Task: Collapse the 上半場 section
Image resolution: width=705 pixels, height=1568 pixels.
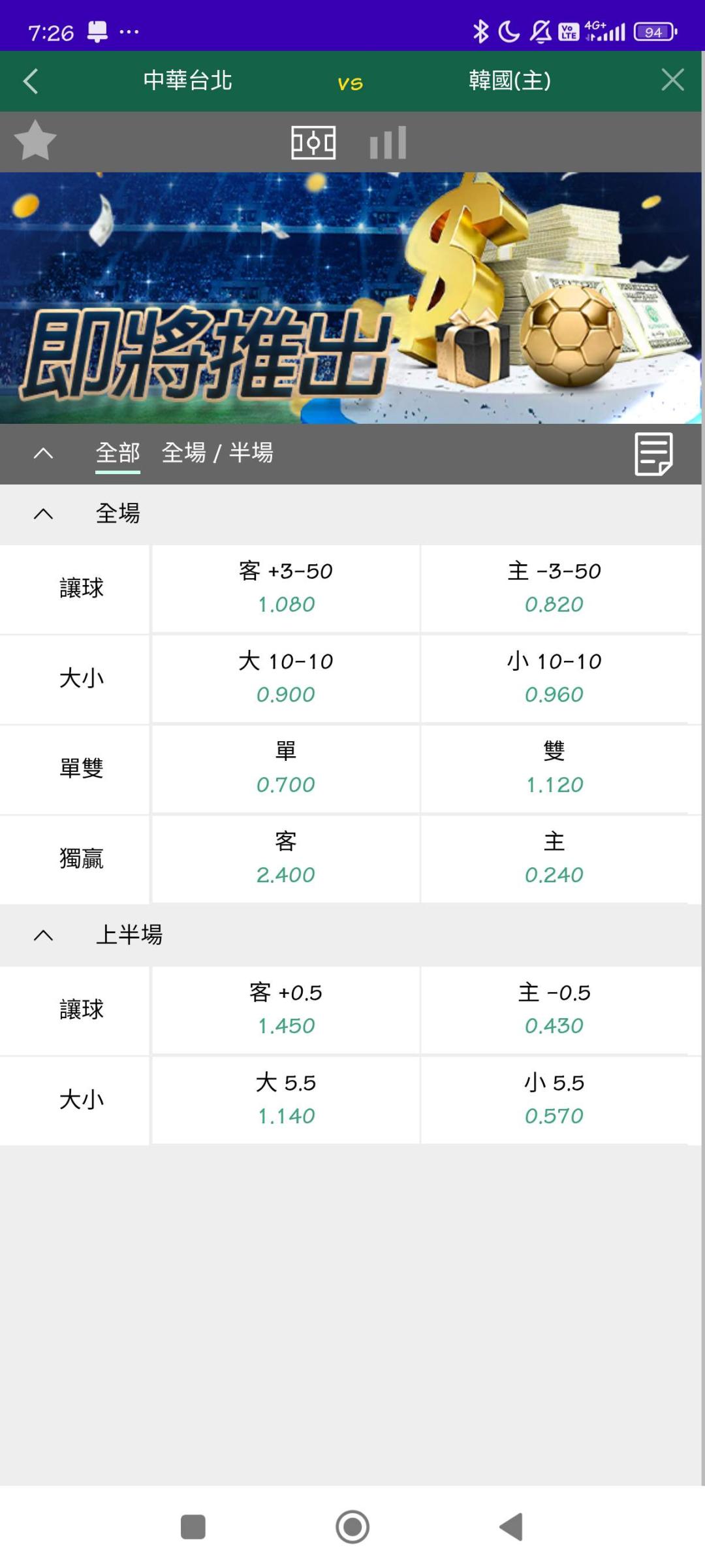Action: tap(43, 935)
